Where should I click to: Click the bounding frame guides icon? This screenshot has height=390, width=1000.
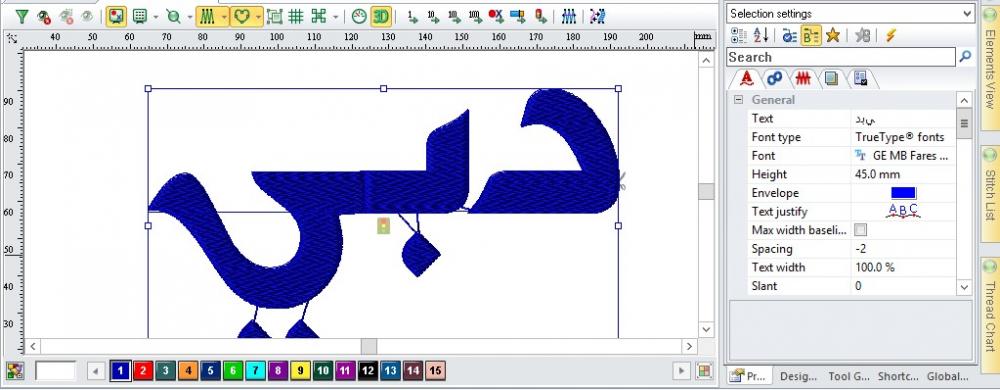tap(274, 17)
